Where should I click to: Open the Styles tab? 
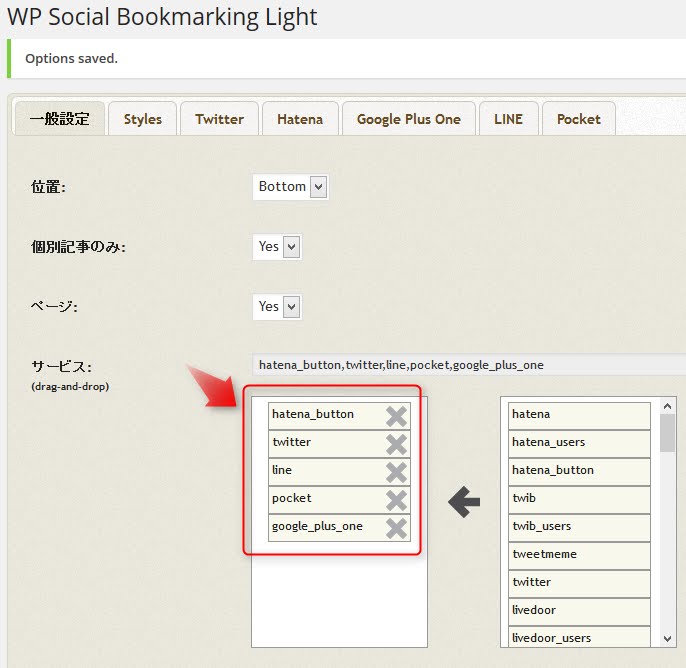tap(143, 119)
